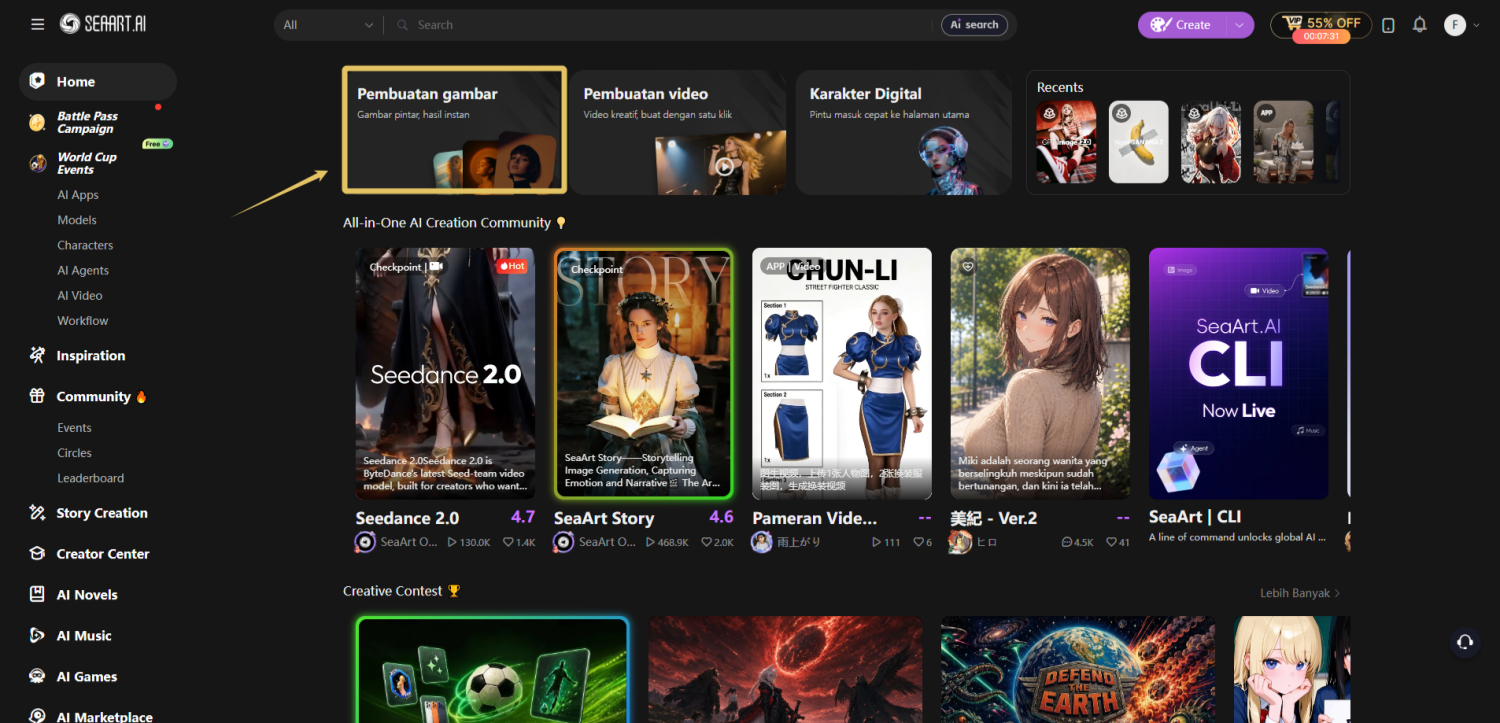Click the Seedance 2.0 author avatar
1500x723 pixels.
[365, 542]
